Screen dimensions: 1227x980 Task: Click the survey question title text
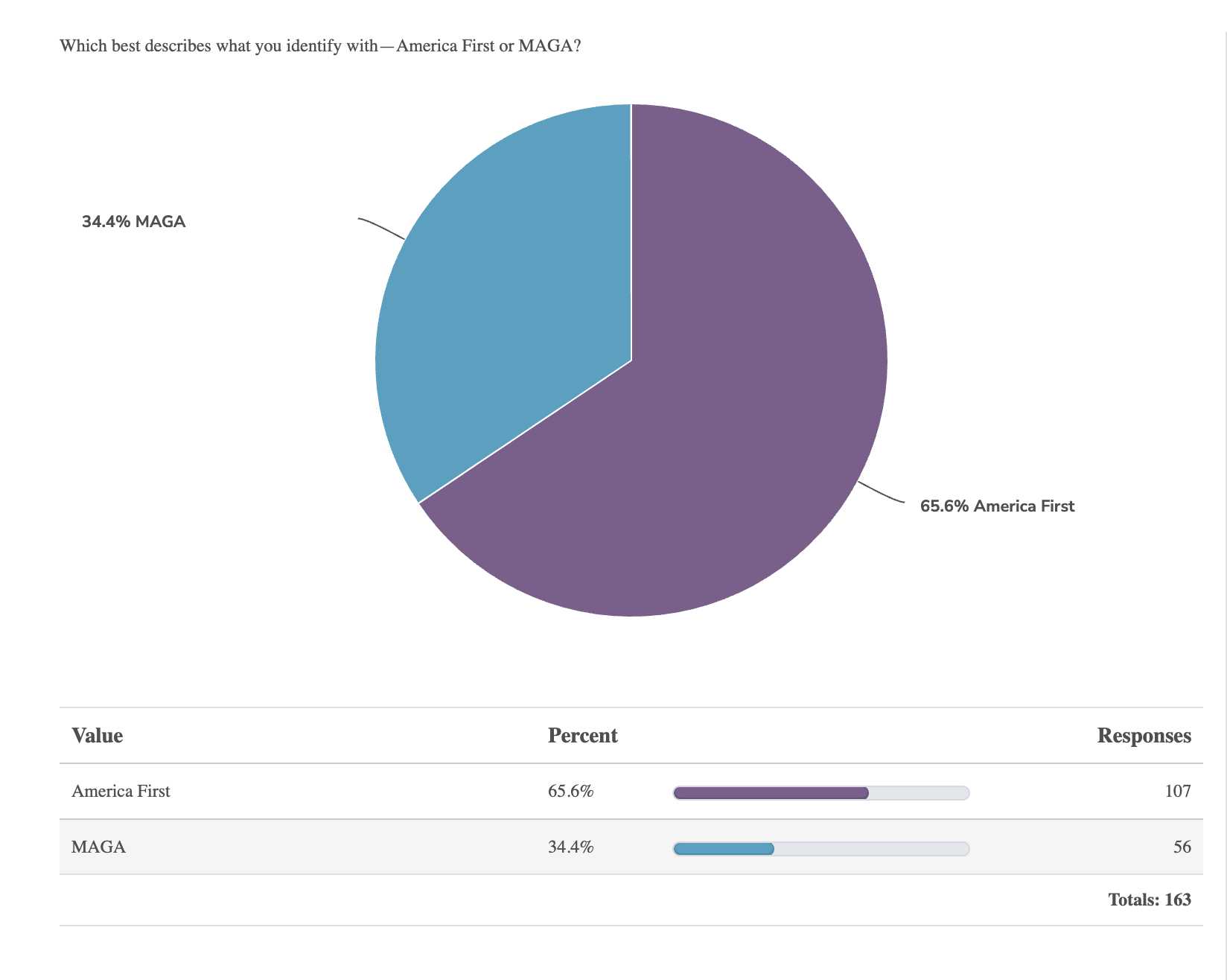point(320,46)
